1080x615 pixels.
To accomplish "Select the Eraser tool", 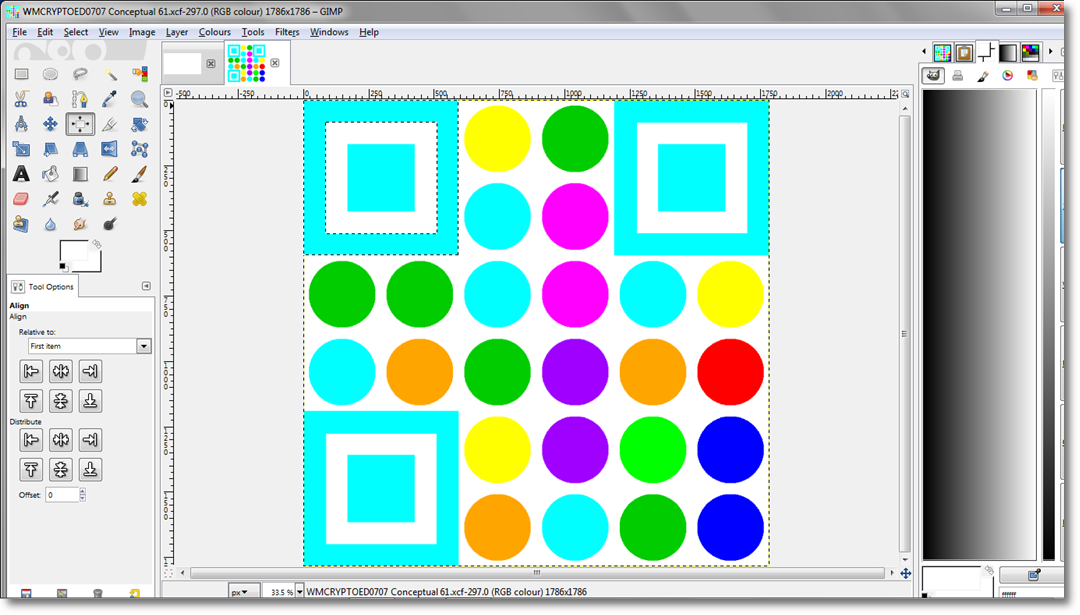I will pos(21,199).
